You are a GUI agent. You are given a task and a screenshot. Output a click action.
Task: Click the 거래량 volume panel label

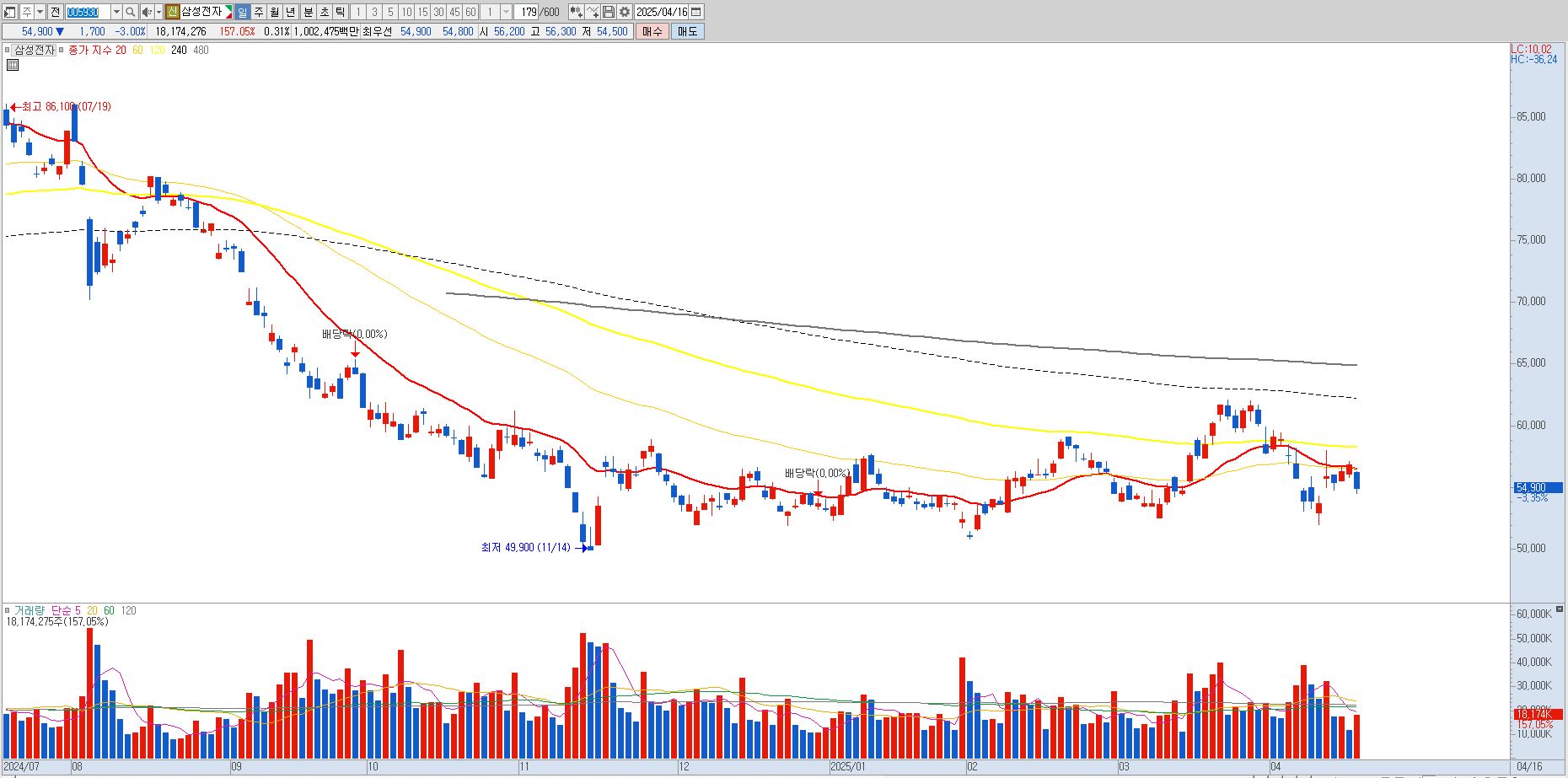tap(29, 610)
